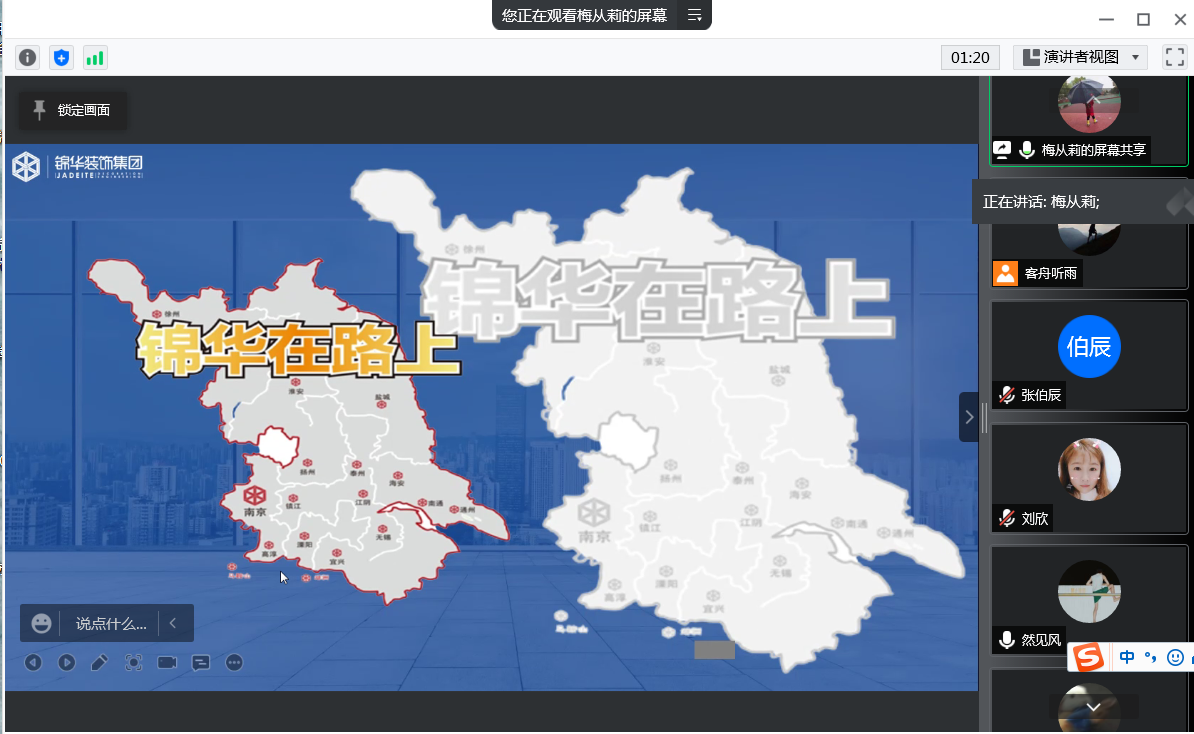The image size is (1194, 734).
Task: Open the emoji reaction smiley
Action: [x=41, y=623]
